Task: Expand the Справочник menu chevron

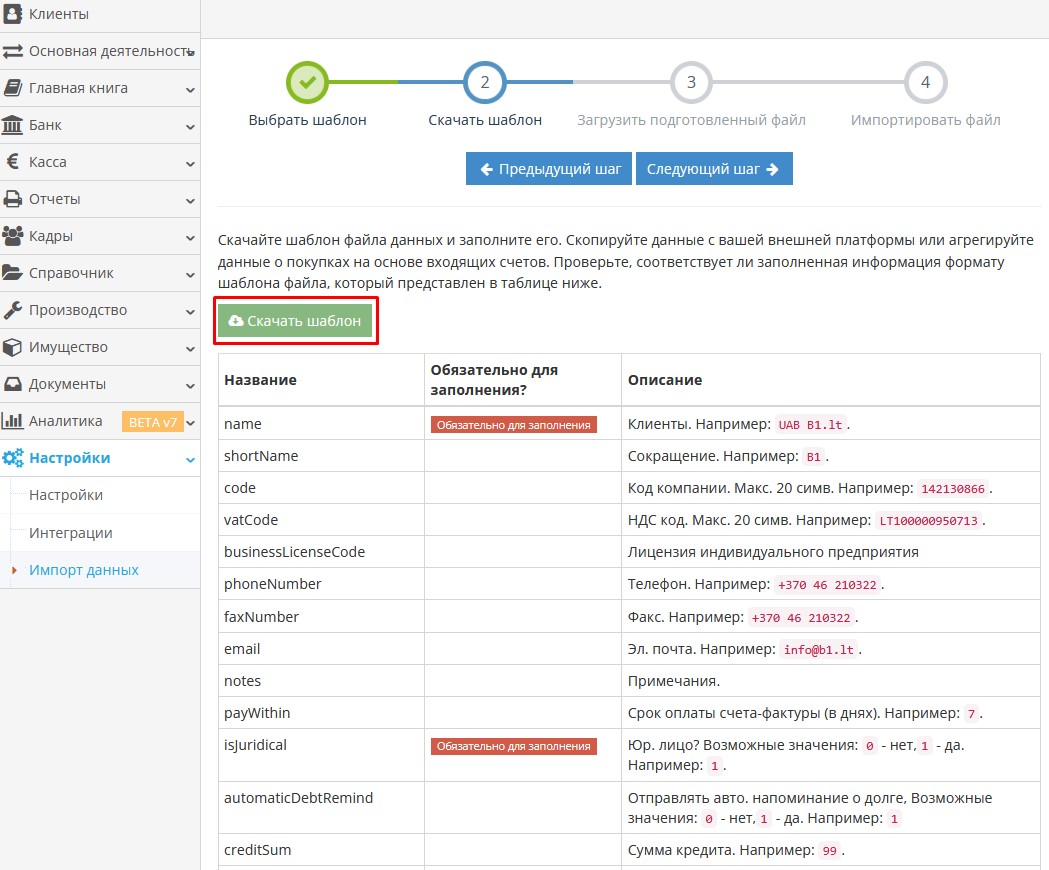Action: tap(190, 273)
